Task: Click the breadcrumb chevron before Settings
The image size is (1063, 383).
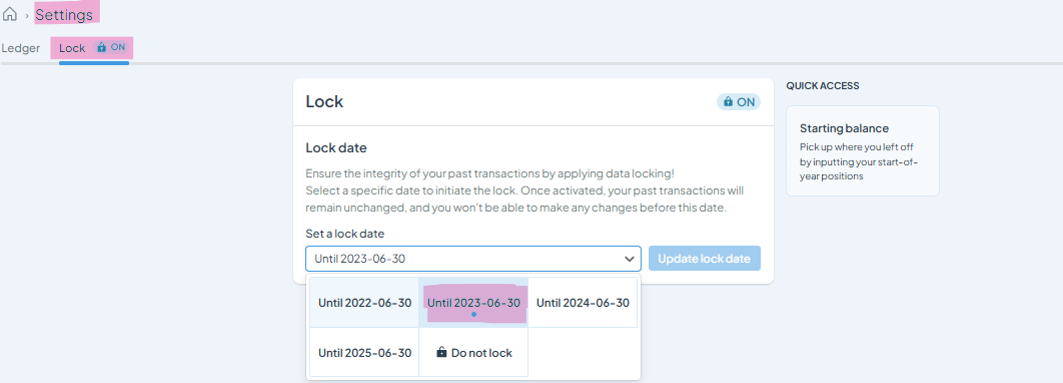Action: 27,15
